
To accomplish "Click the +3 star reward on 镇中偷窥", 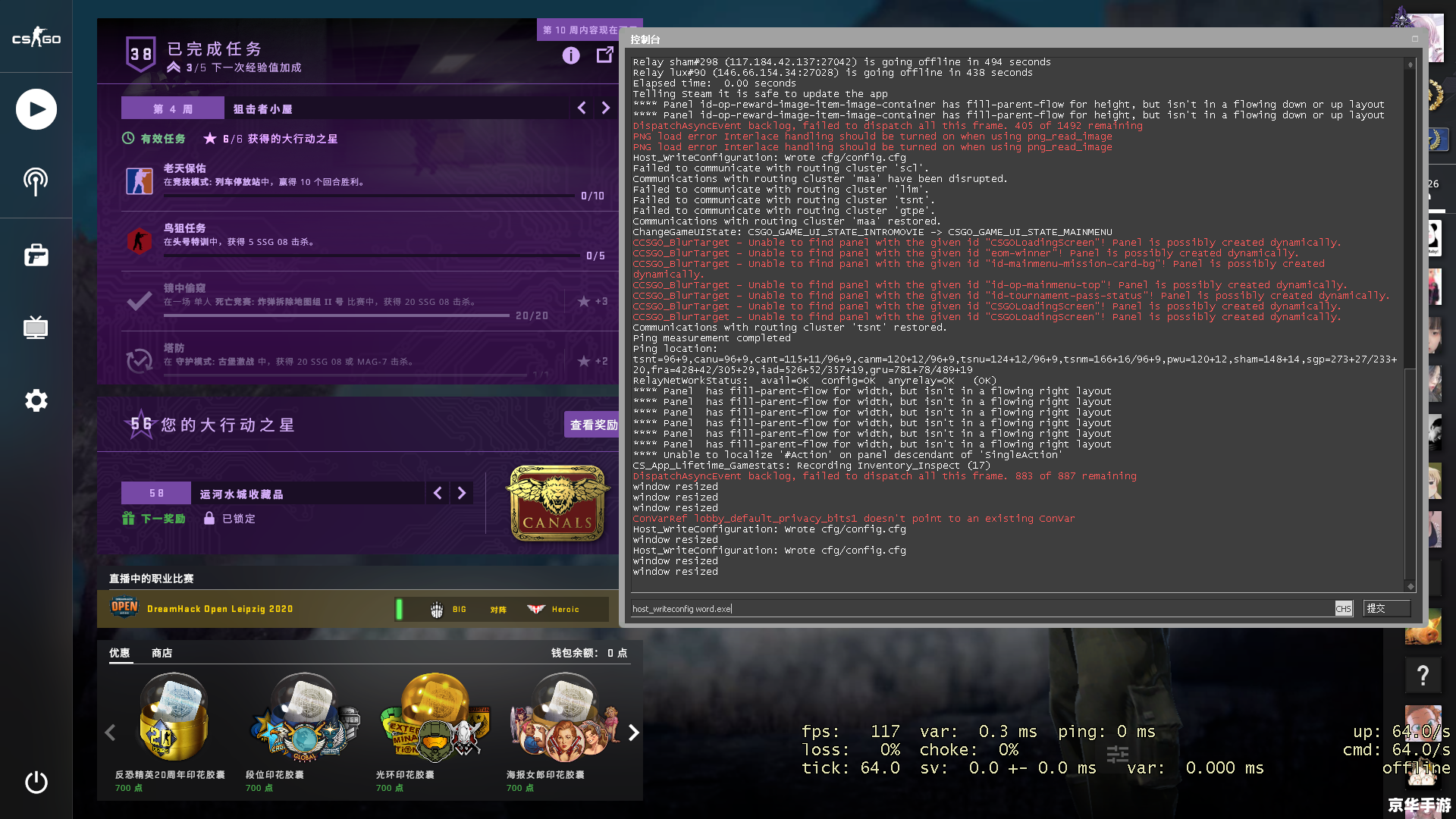I will (592, 301).
